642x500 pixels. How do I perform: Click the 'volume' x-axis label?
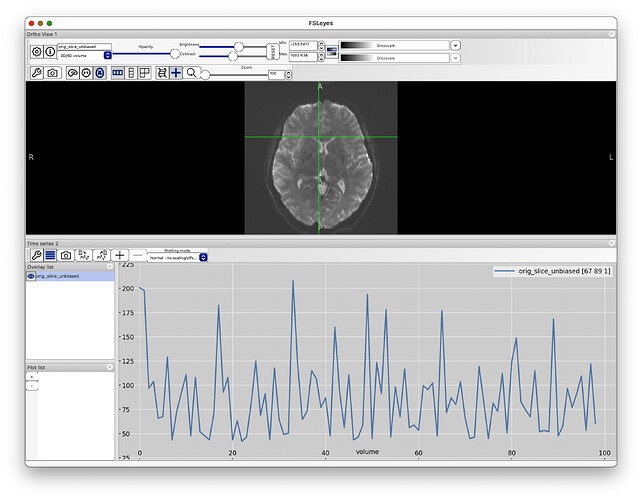click(x=367, y=452)
